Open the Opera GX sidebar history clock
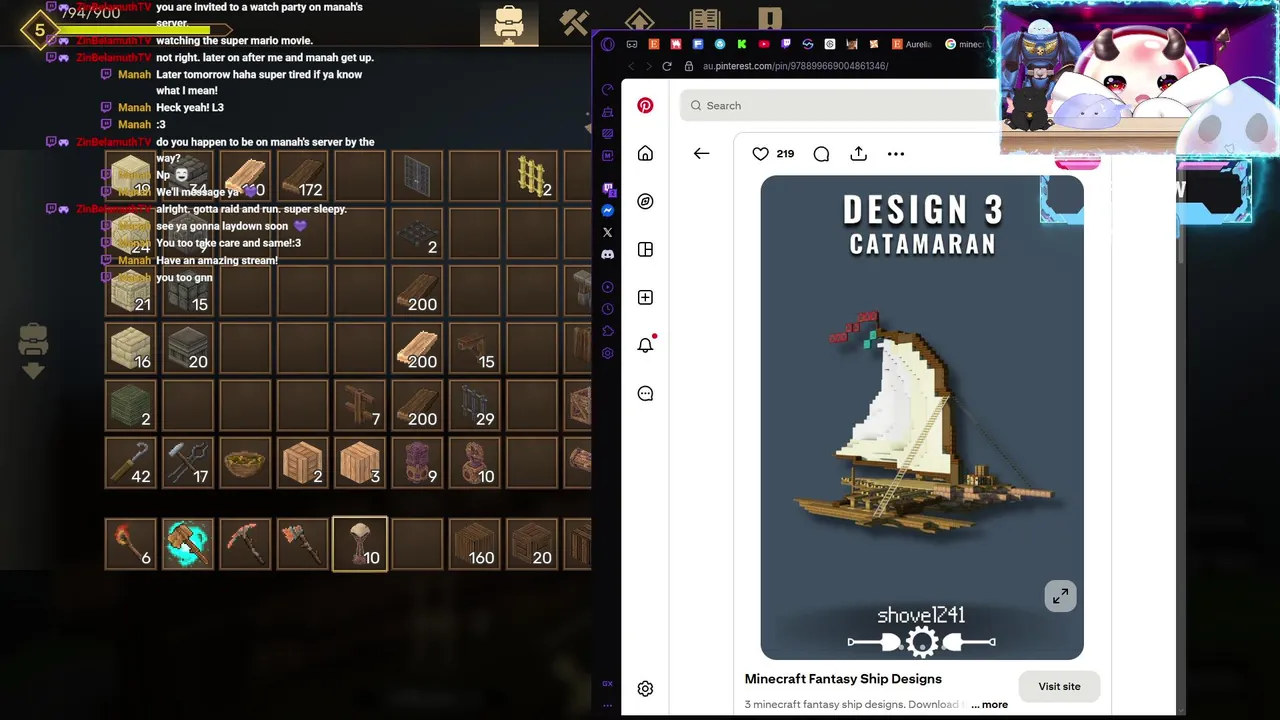The image size is (1280, 720). pos(607,309)
